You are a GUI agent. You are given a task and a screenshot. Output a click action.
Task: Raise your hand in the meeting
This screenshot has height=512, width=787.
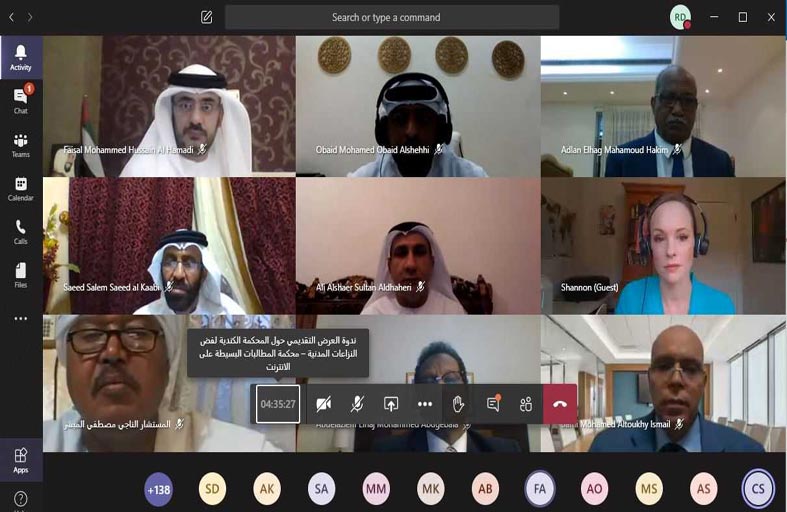pyautogui.click(x=458, y=404)
